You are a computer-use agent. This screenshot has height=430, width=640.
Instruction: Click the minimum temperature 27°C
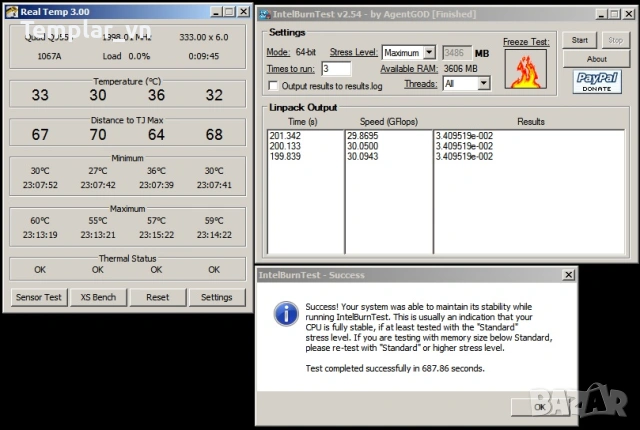click(x=98, y=171)
